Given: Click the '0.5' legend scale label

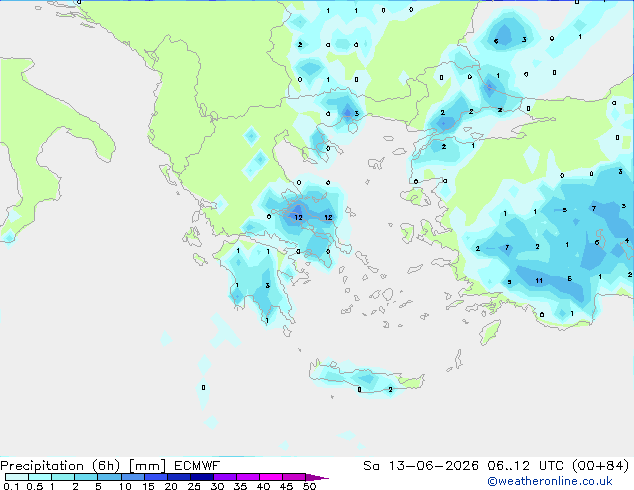Looking at the screenshot, I should tap(34, 486).
